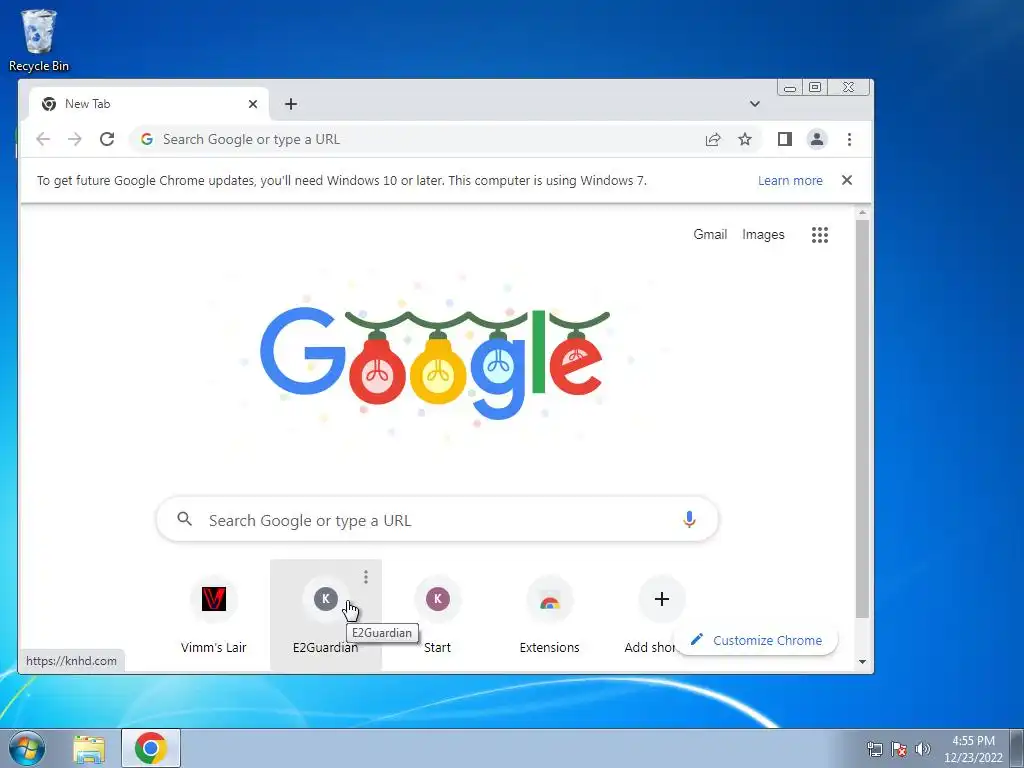Open the profile avatar menu
Screen dimensions: 1024x768
[x=817, y=139]
